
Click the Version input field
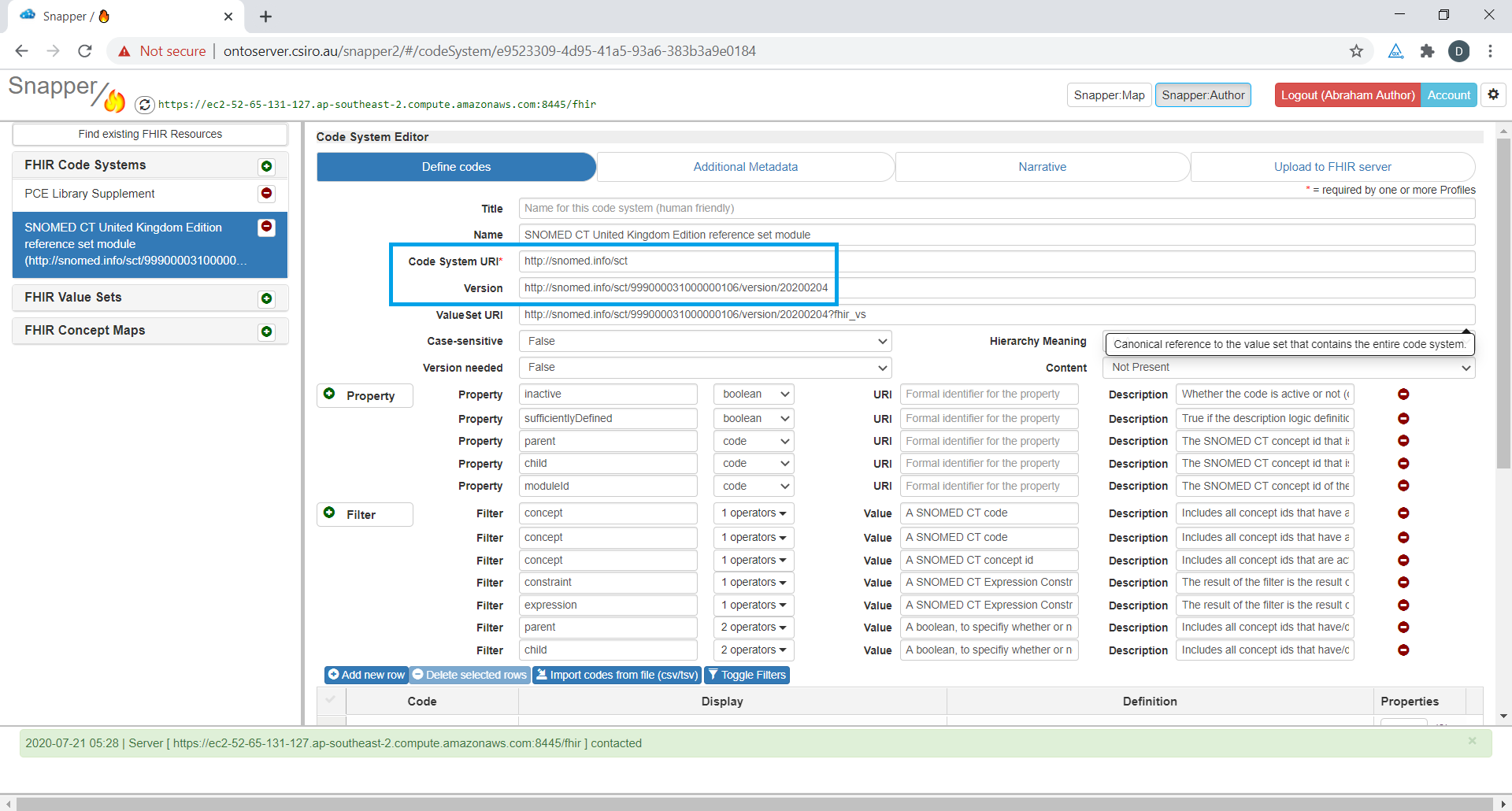point(996,287)
